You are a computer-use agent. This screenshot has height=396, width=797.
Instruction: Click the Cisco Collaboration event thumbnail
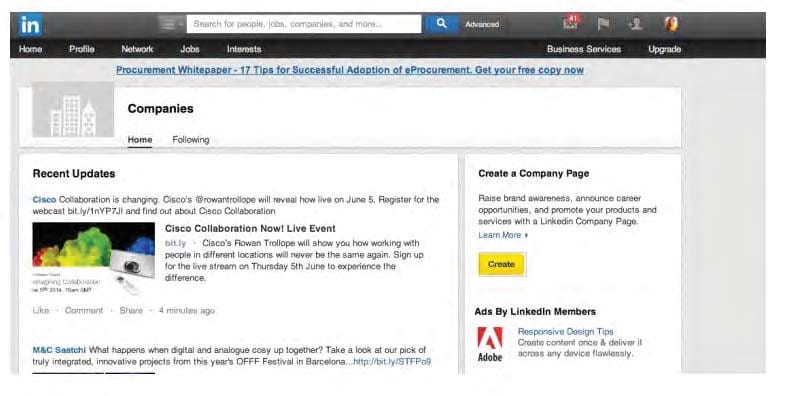[x=94, y=258]
